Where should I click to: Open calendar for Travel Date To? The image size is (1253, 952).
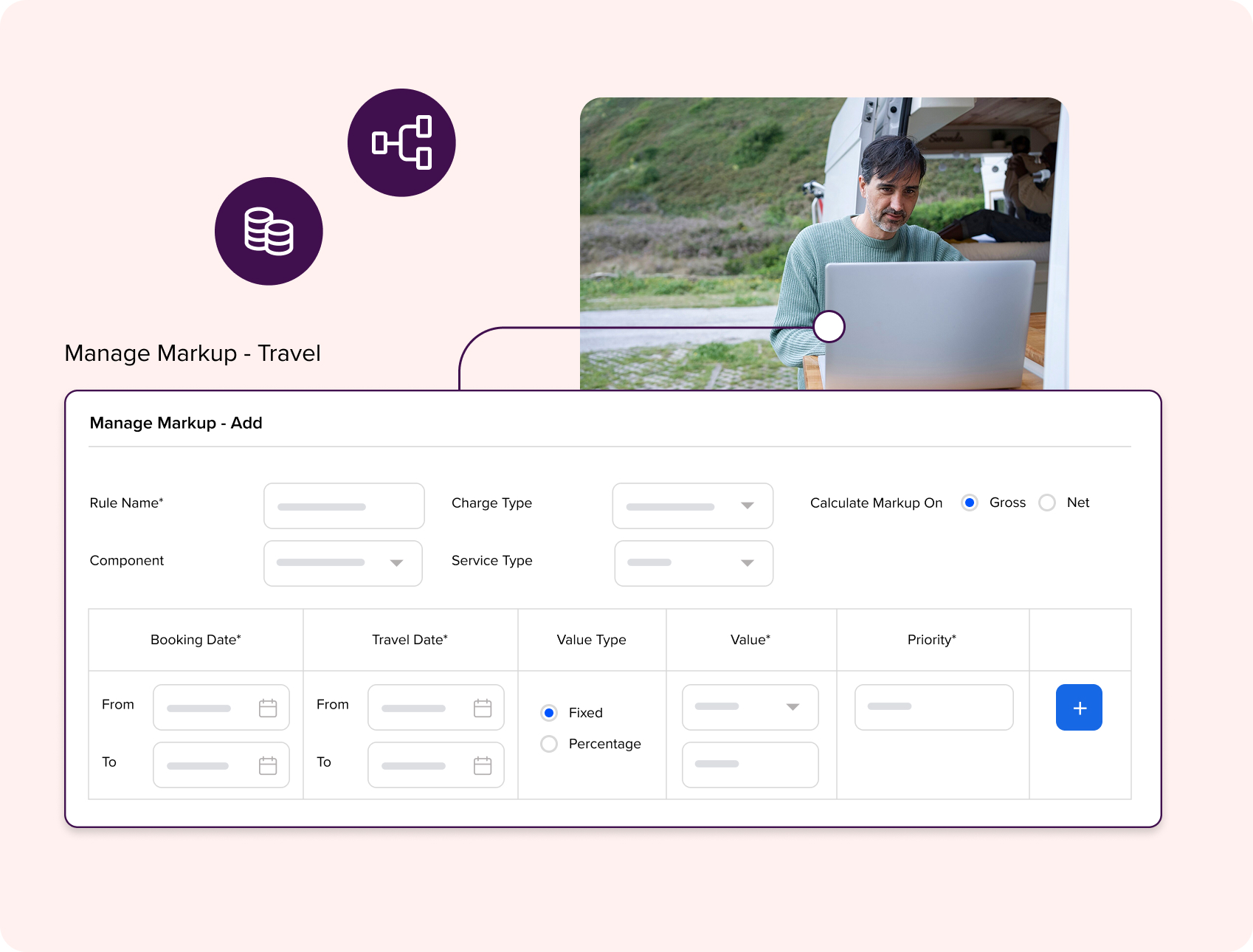click(483, 765)
